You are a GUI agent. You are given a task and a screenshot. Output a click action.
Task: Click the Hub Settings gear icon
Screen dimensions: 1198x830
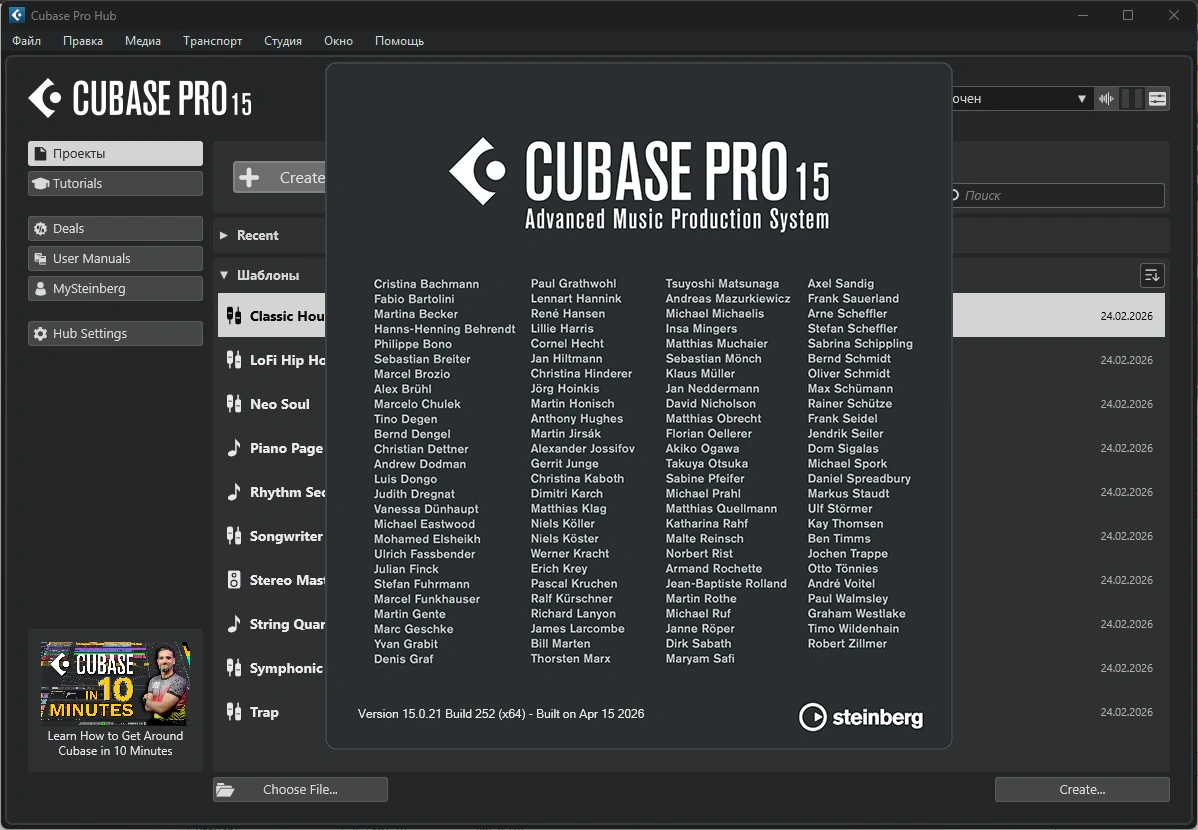(40, 333)
